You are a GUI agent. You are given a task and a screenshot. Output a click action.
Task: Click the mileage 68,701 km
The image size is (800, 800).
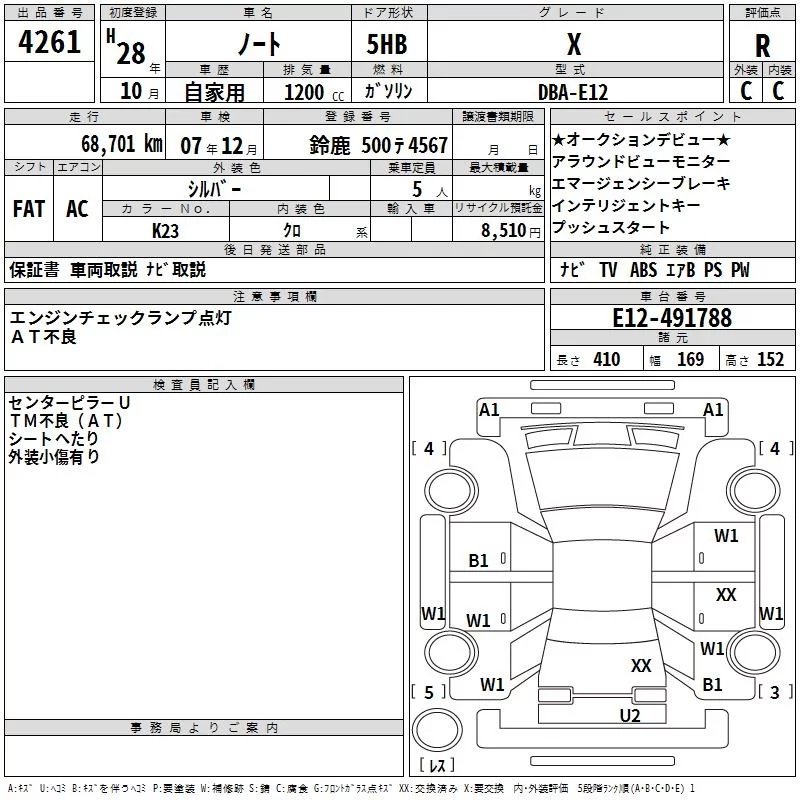click(122, 144)
